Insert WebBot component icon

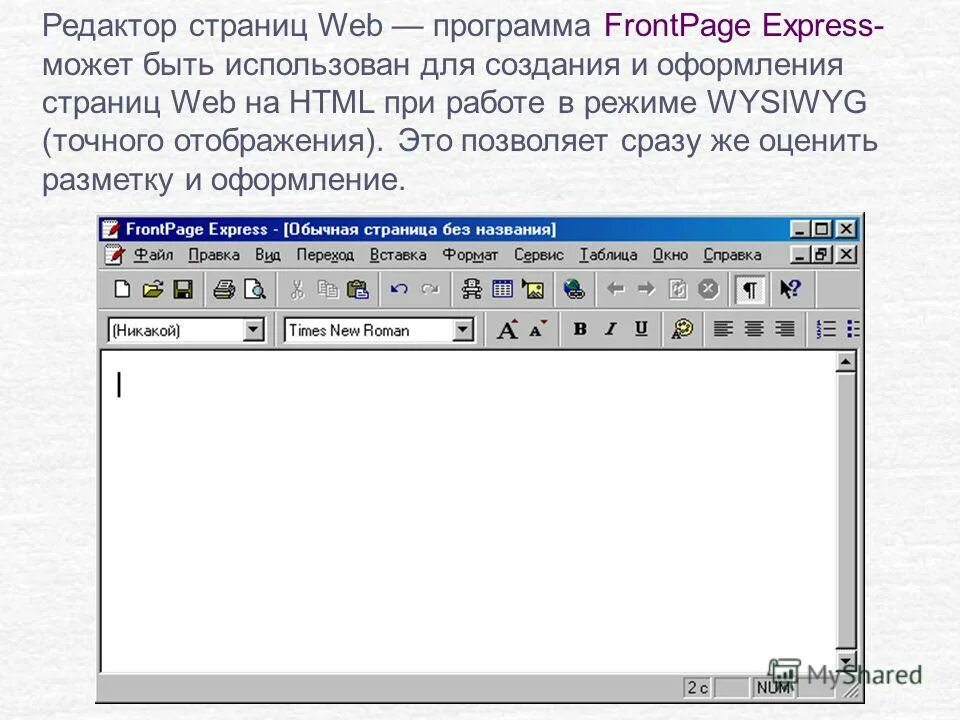click(471, 288)
